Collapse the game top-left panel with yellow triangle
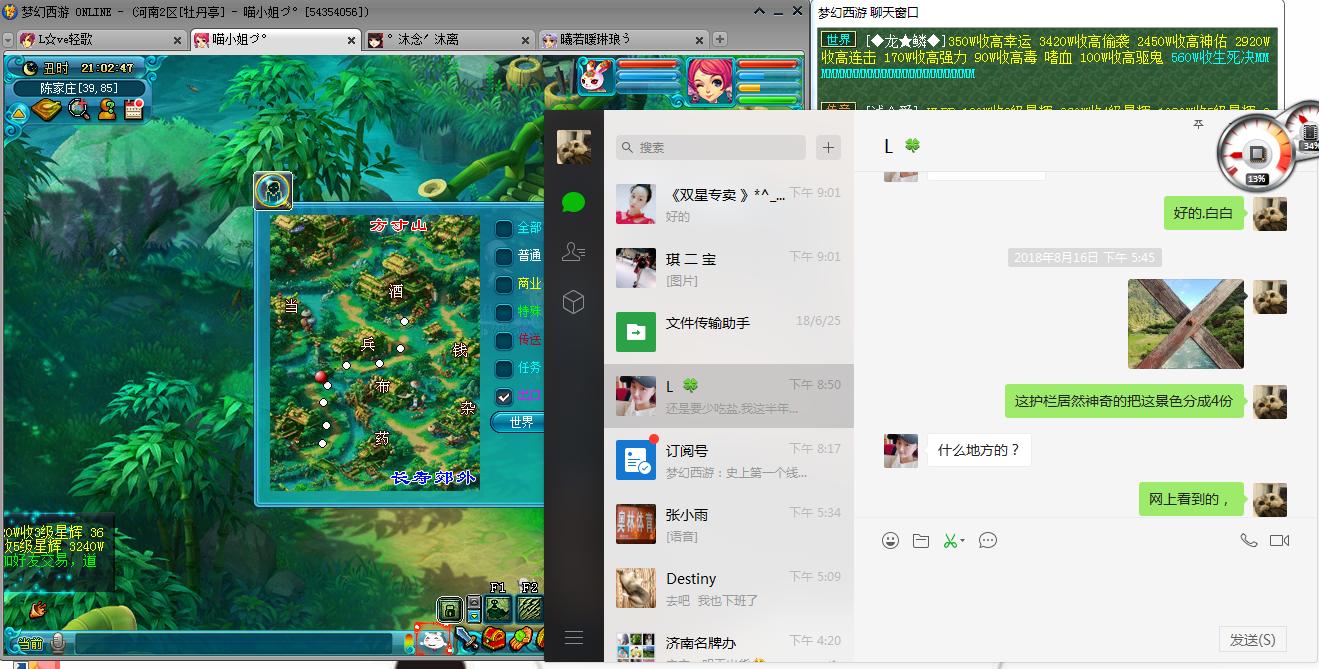The height and width of the screenshot is (669, 1319). (x=19, y=112)
